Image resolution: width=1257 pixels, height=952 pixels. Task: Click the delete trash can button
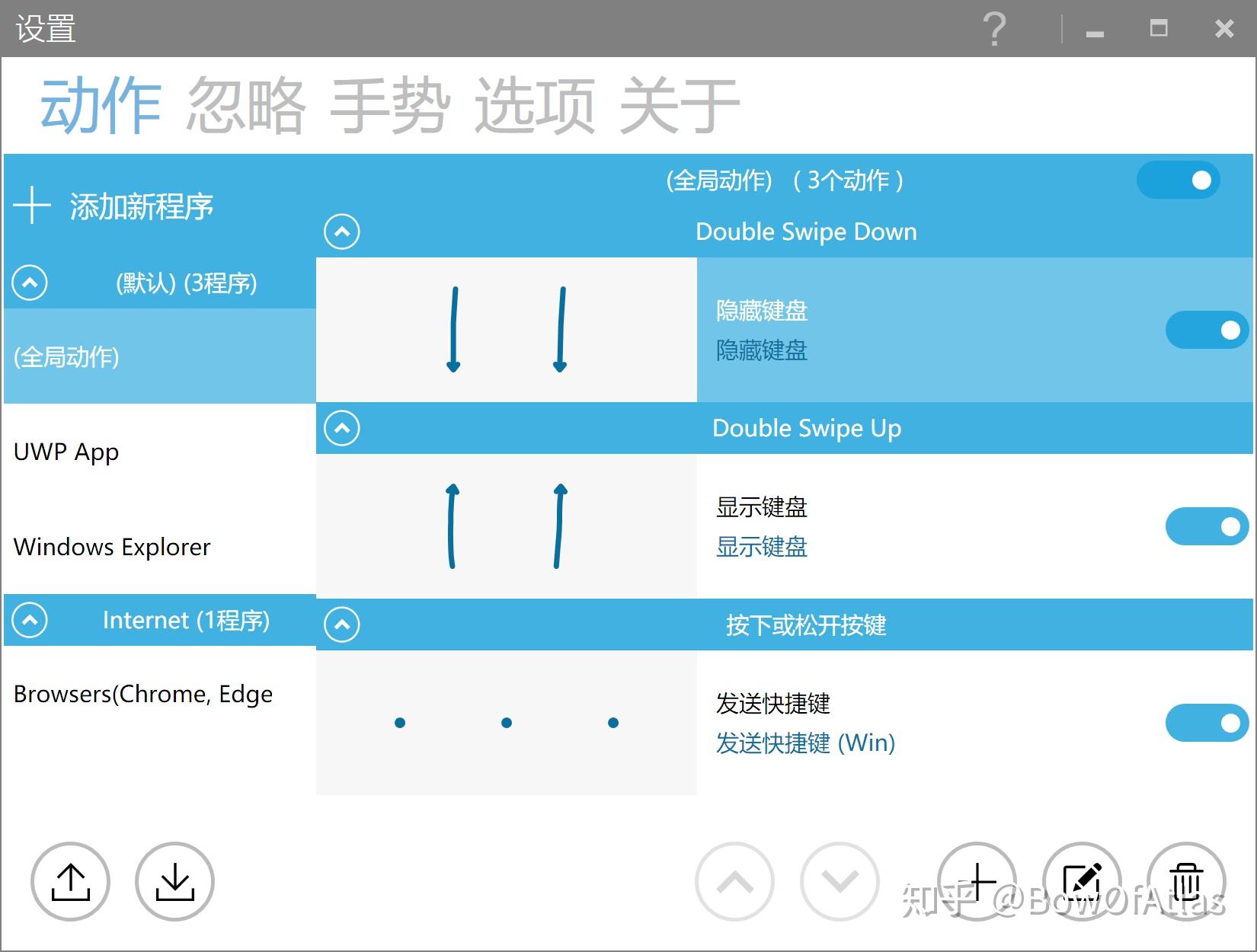(1186, 881)
